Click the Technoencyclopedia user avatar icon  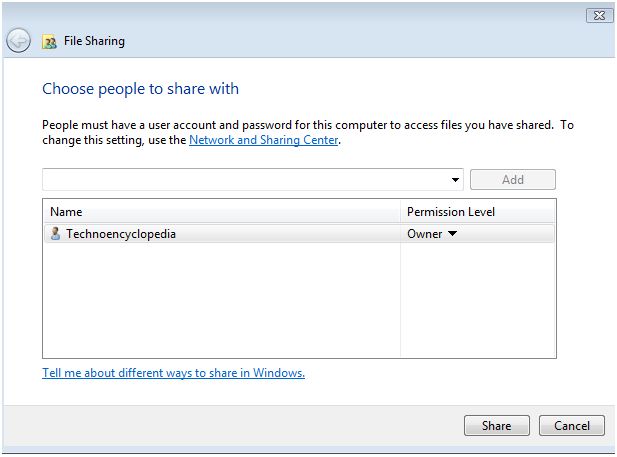point(55,234)
